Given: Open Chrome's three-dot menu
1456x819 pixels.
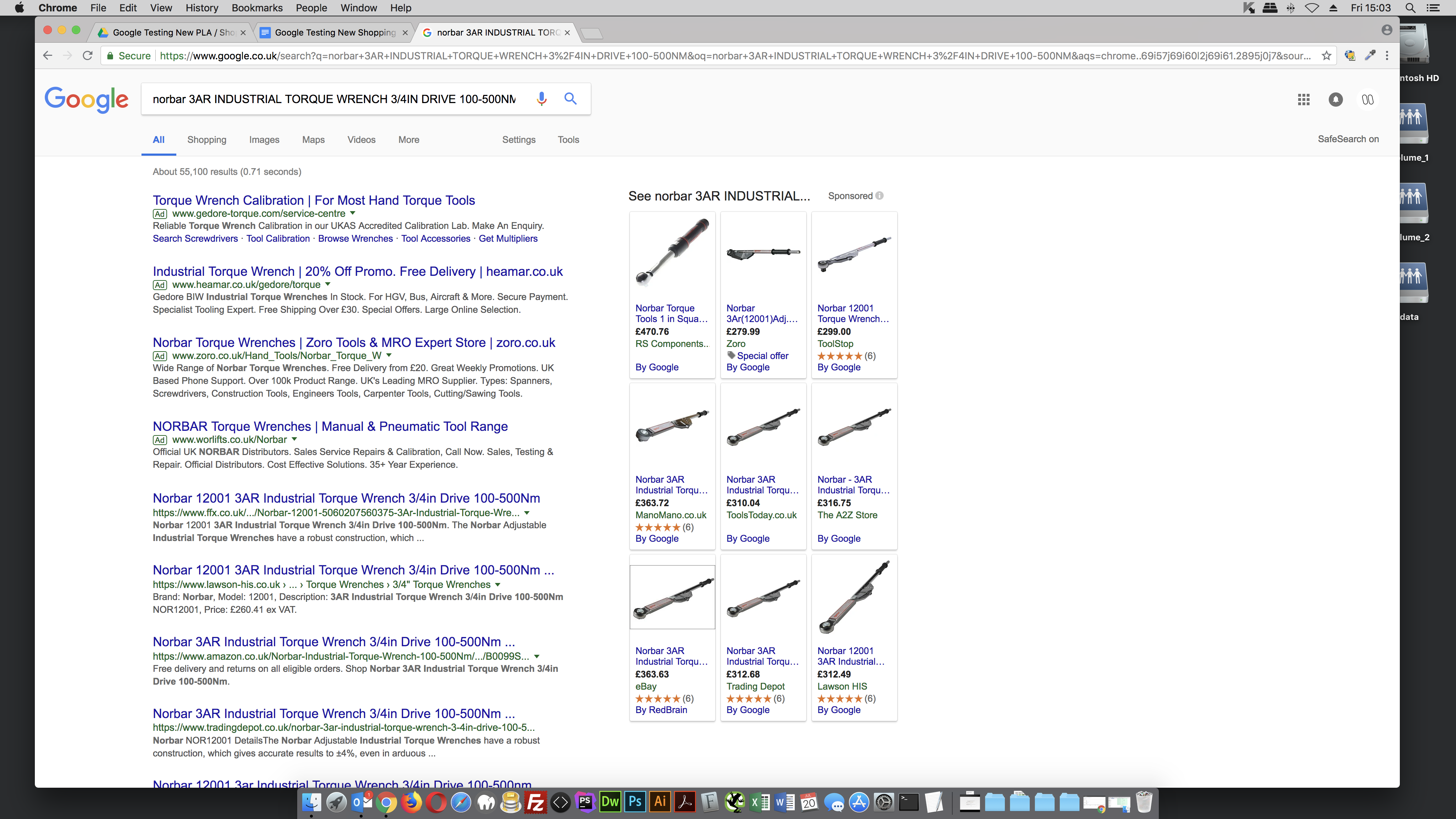Looking at the screenshot, I should coord(1386,55).
